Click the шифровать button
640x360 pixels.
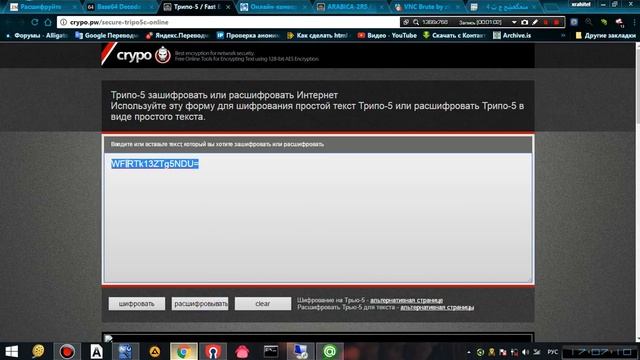(137, 304)
